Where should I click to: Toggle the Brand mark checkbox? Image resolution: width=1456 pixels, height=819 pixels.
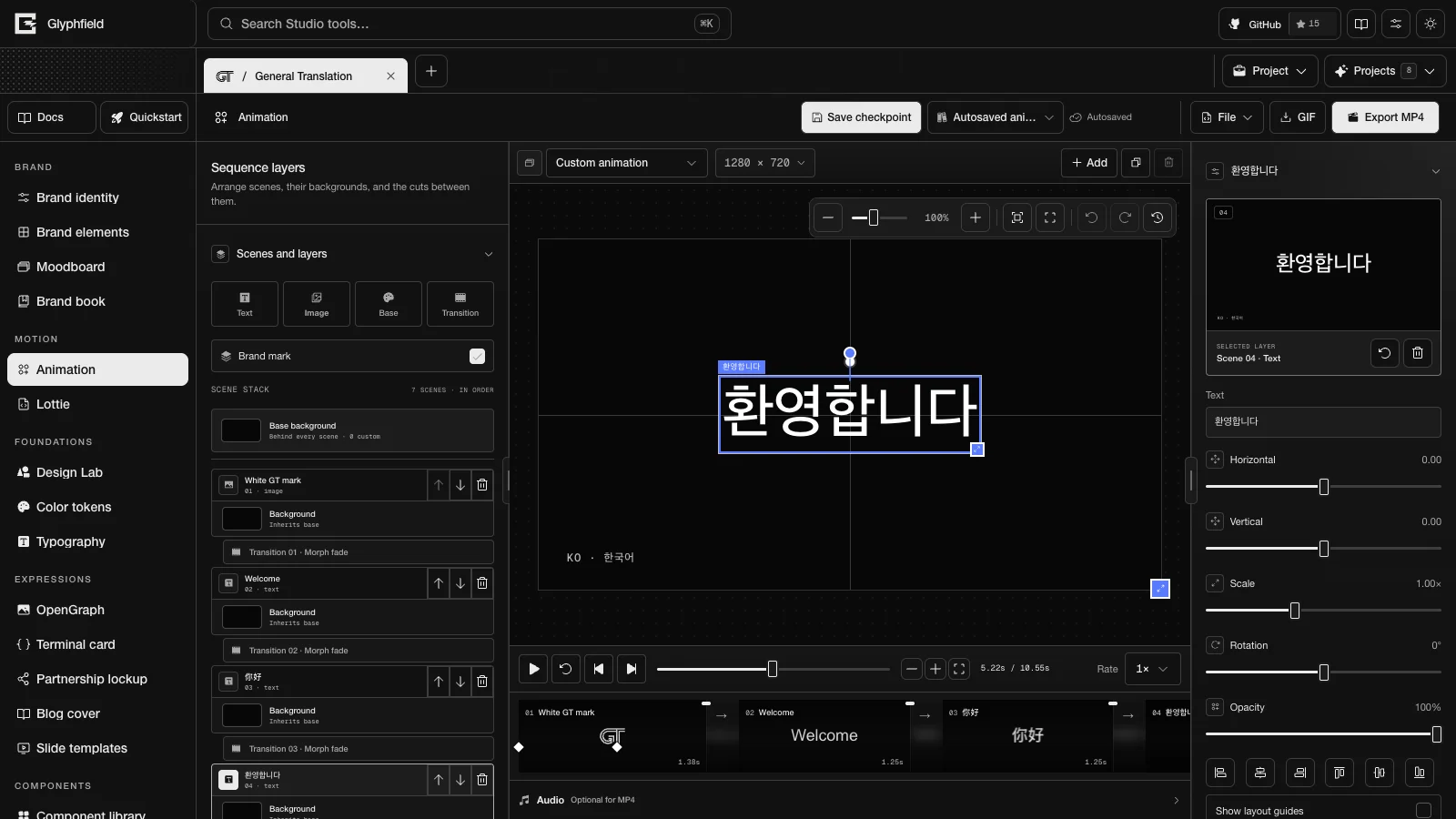(x=477, y=356)
